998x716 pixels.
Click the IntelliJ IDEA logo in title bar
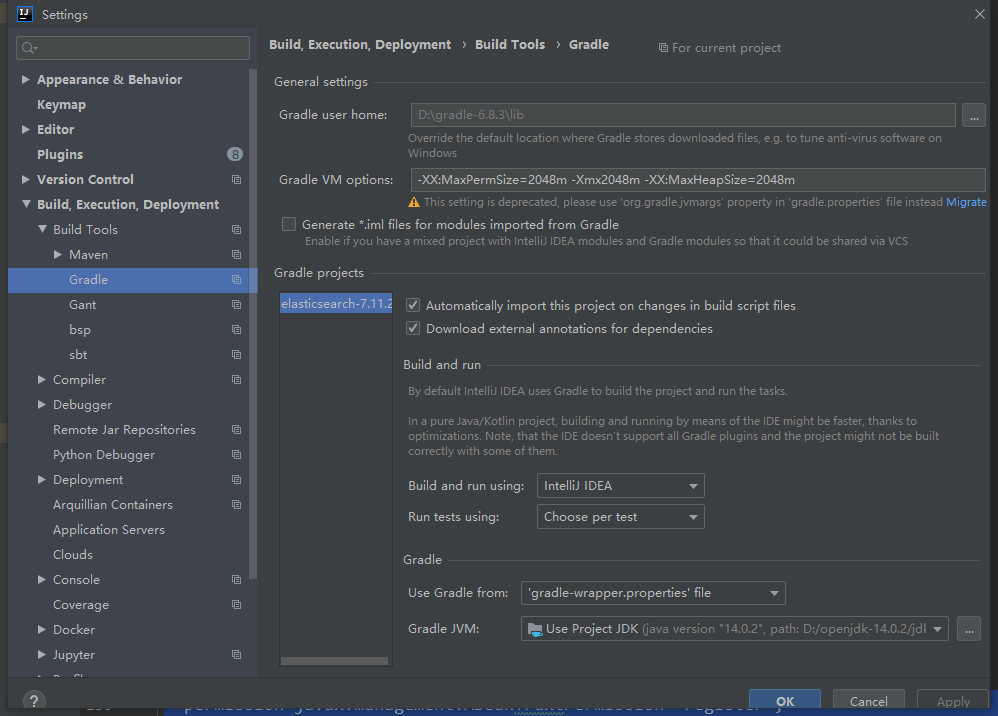24,14
